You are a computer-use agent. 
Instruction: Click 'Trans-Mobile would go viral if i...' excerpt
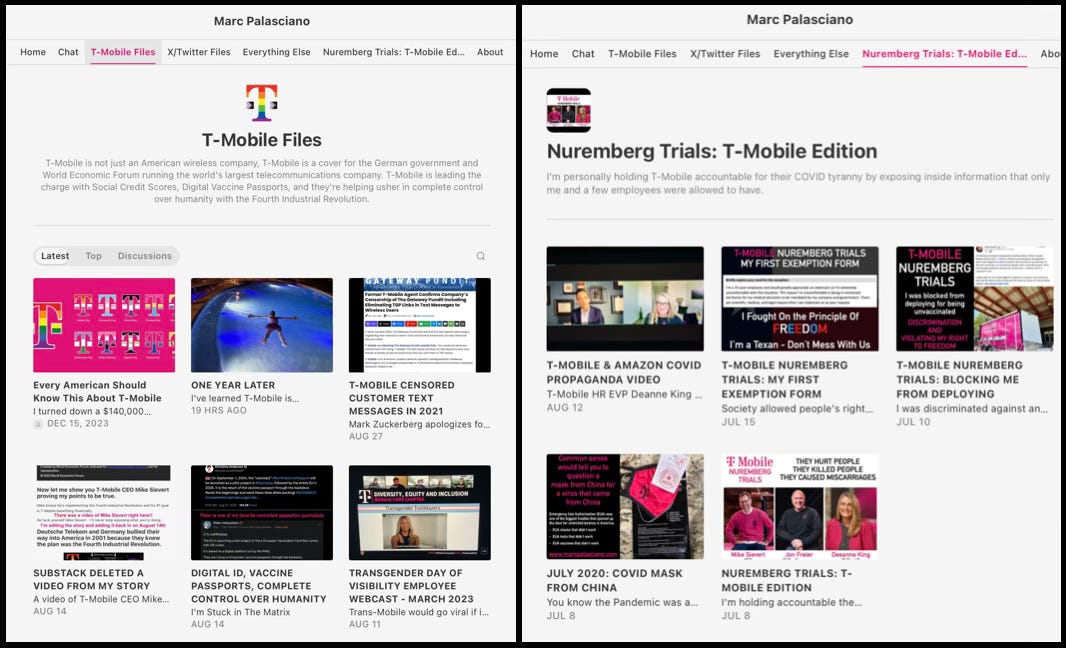coord(419,612)
